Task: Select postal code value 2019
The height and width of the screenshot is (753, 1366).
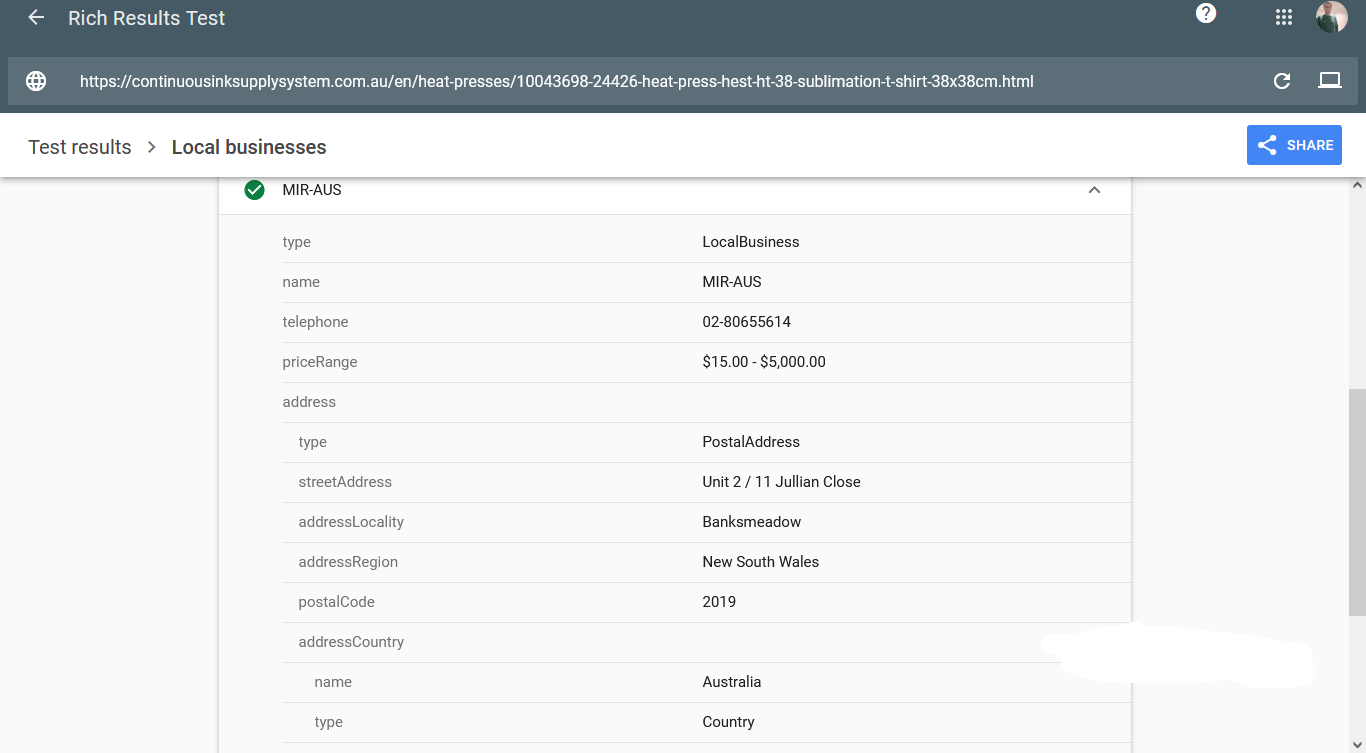Action: (x=719, y=602)
